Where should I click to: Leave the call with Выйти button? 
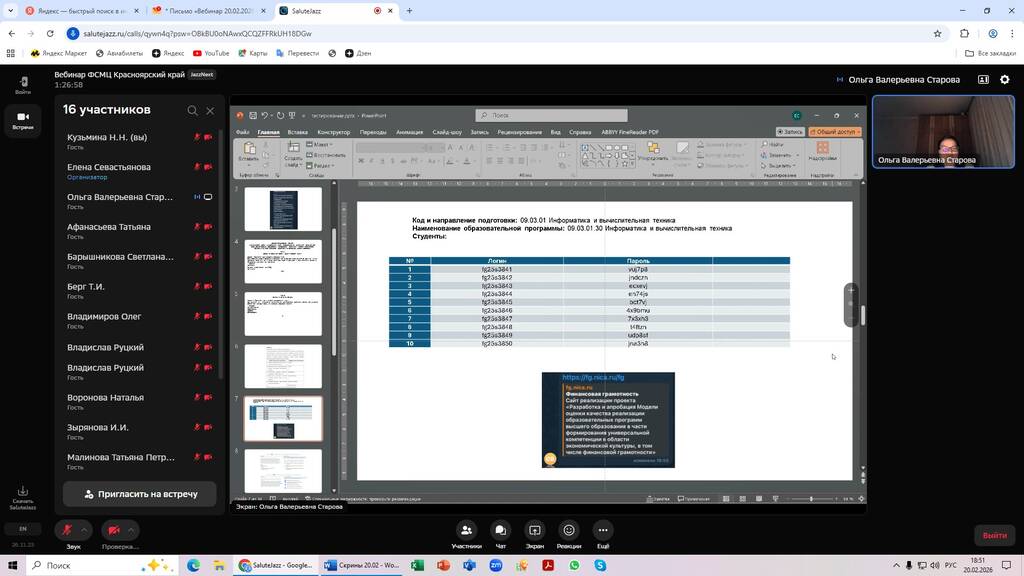(x=994, y=535)
